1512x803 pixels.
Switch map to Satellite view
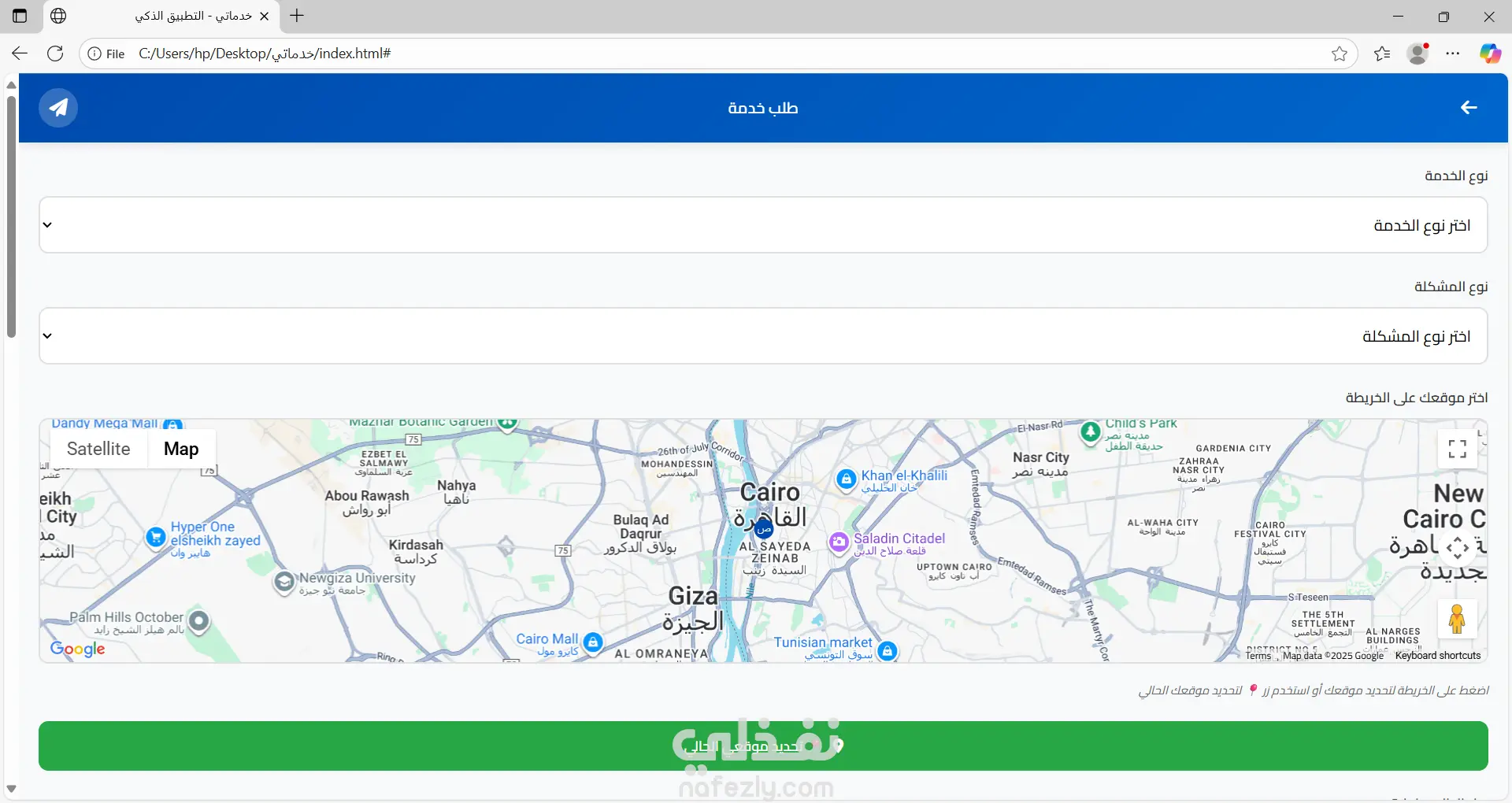98,449
